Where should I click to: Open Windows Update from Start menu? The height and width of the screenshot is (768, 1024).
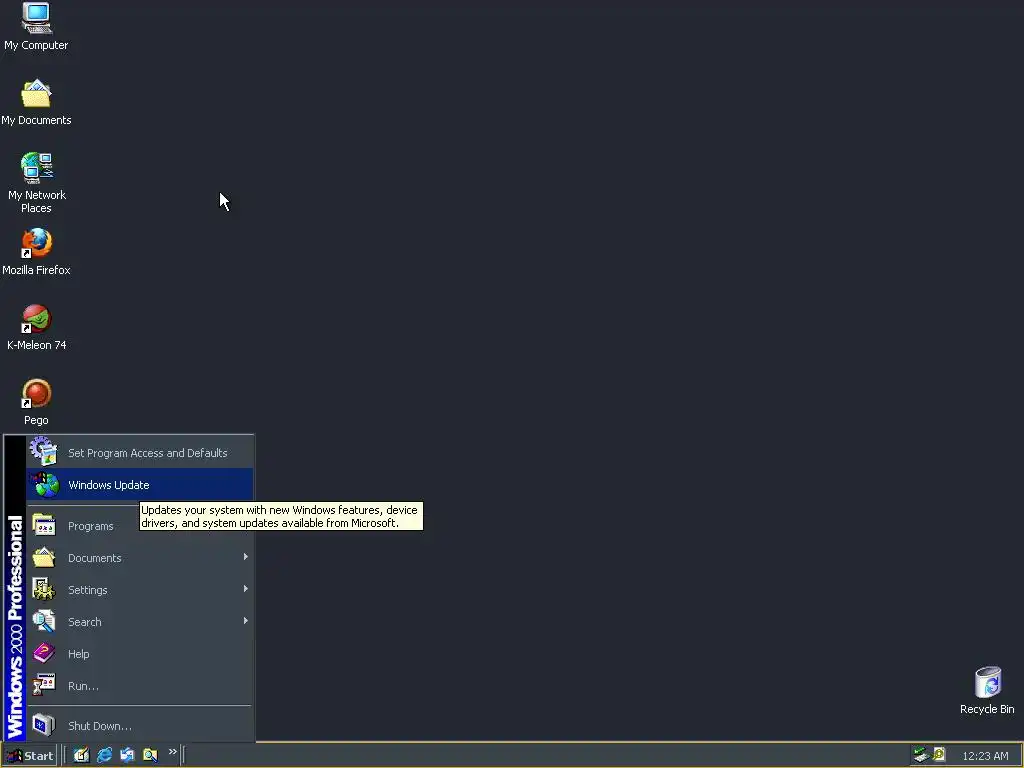[x=140, y=485]
